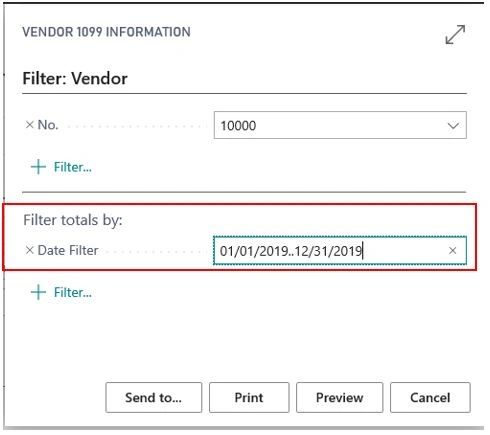Image resolution: width=490 pixels, height=435 pixels.
Task: Remove the No. filter using its X icon
Action: click(30, 125)
